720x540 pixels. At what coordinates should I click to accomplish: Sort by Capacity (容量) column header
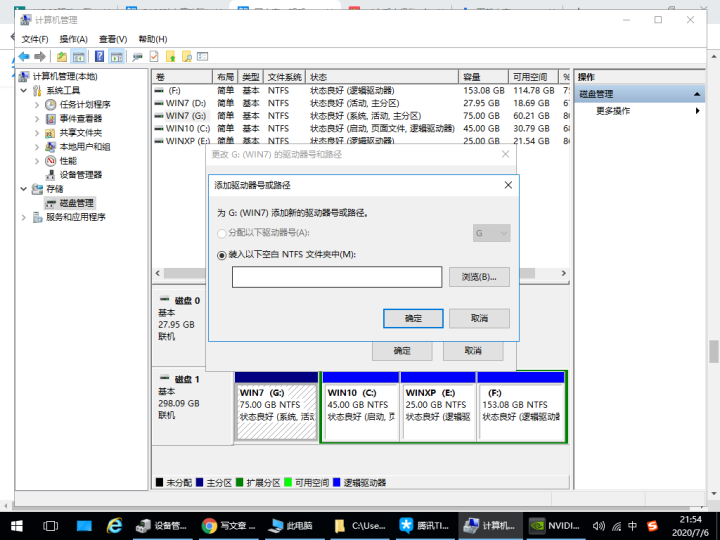click(x=483, y=77)
